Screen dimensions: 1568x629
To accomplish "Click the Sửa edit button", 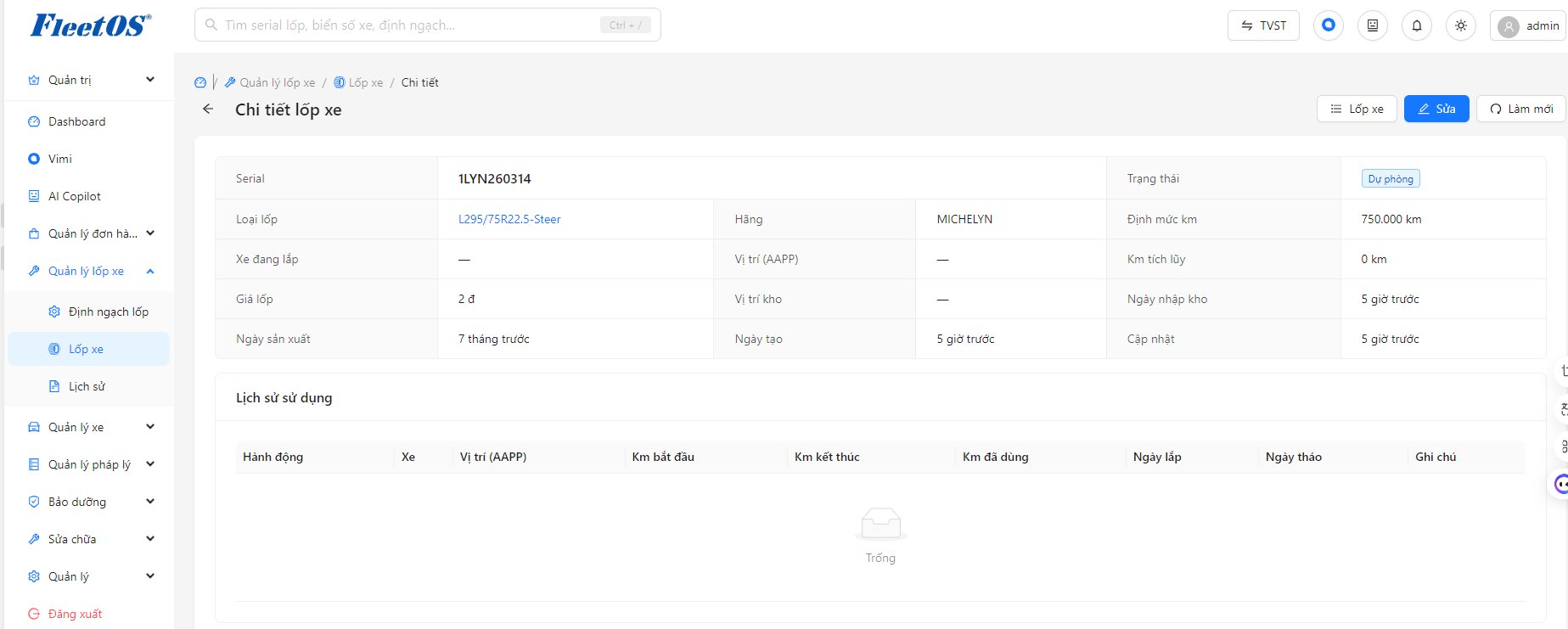I will click(1436, 109).
